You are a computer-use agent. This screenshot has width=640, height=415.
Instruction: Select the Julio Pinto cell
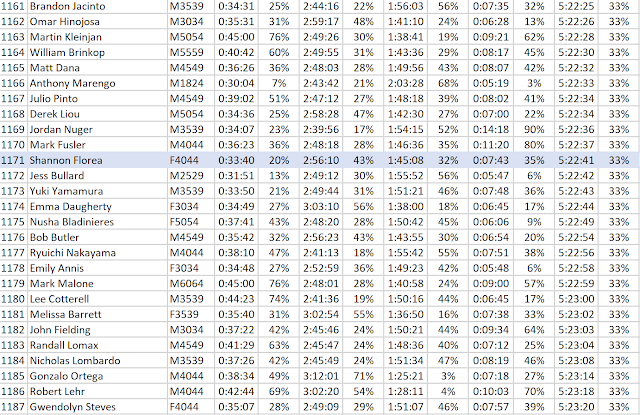[x=97, y=99]
